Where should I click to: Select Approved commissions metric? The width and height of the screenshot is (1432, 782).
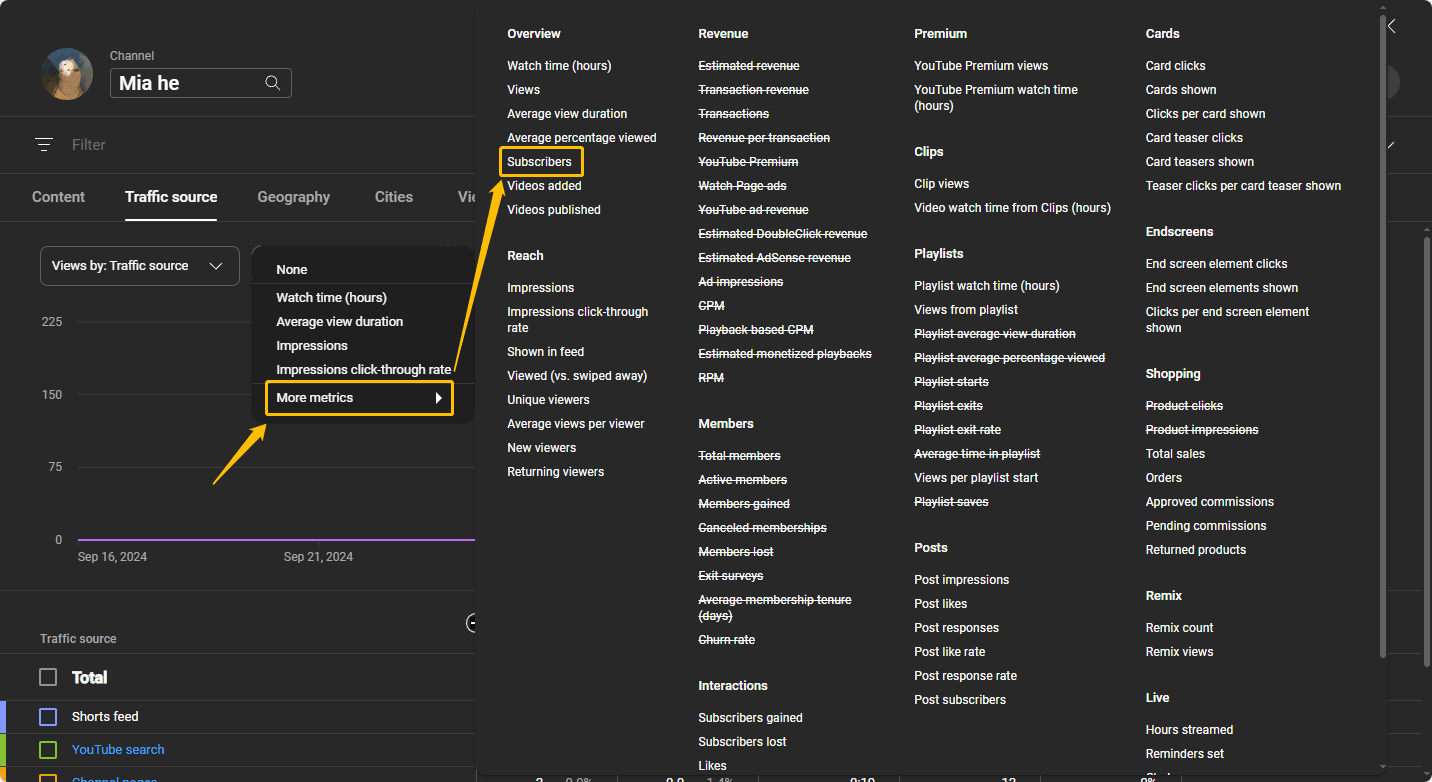tap(1209, 502)
